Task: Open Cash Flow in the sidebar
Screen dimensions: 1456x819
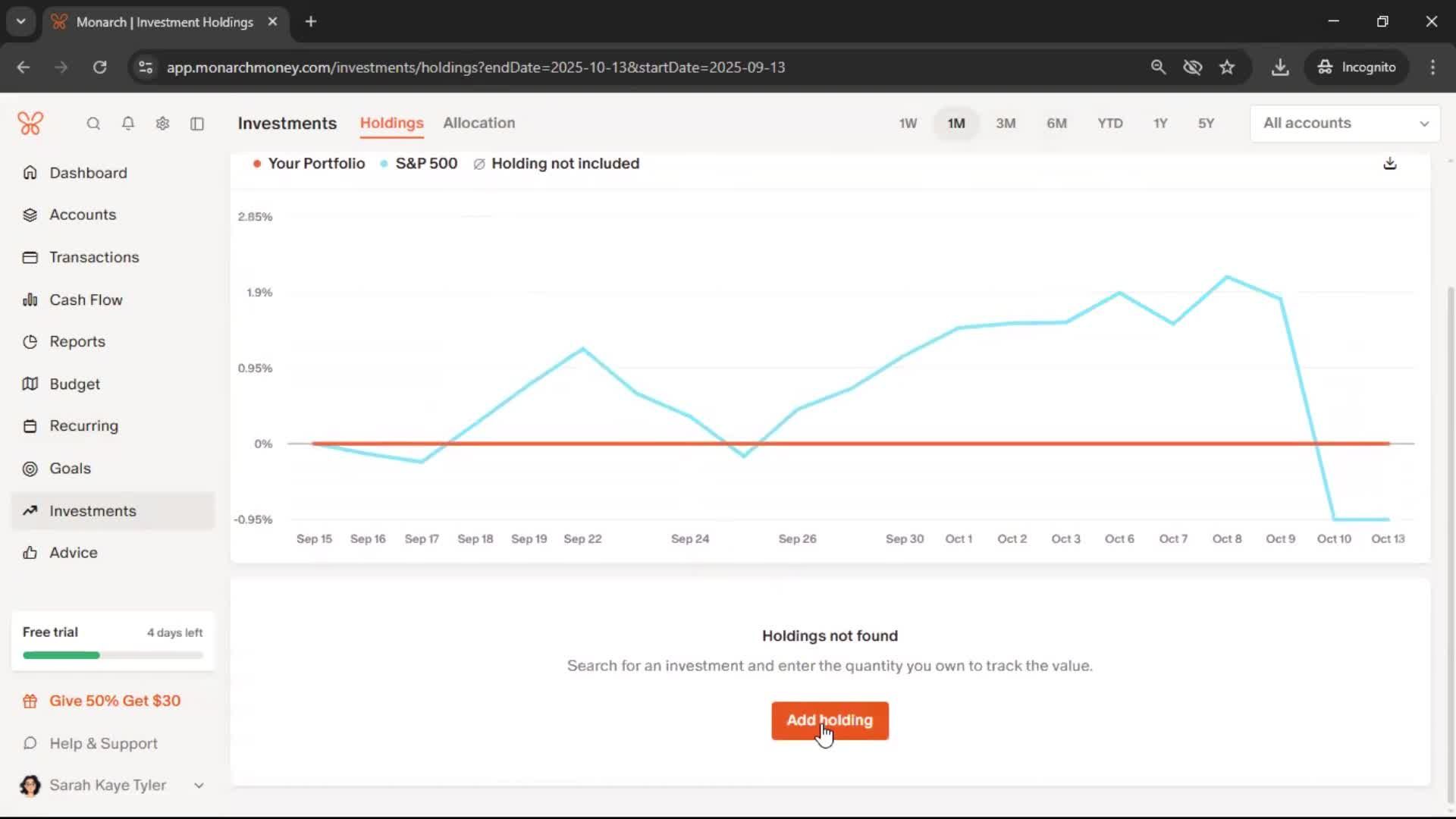Action: (x=86, y=300)
